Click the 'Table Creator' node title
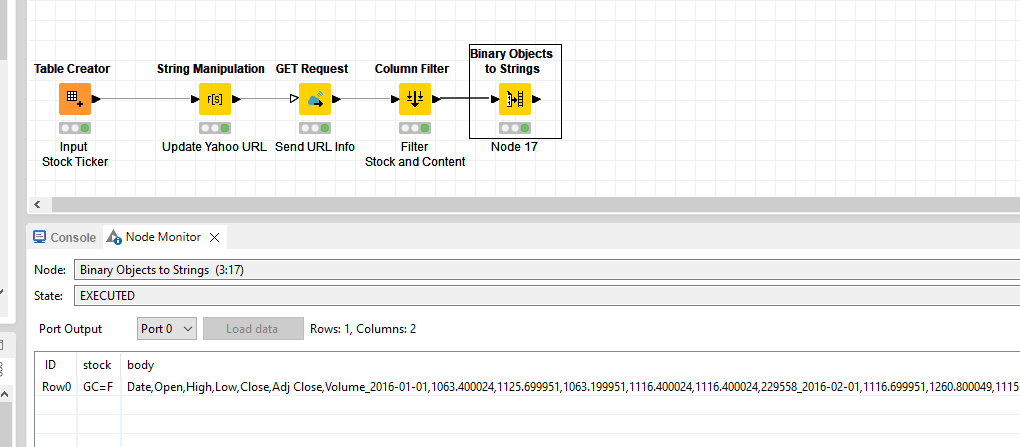This screenshot has height=447, width=1020. tap(72, 69)
